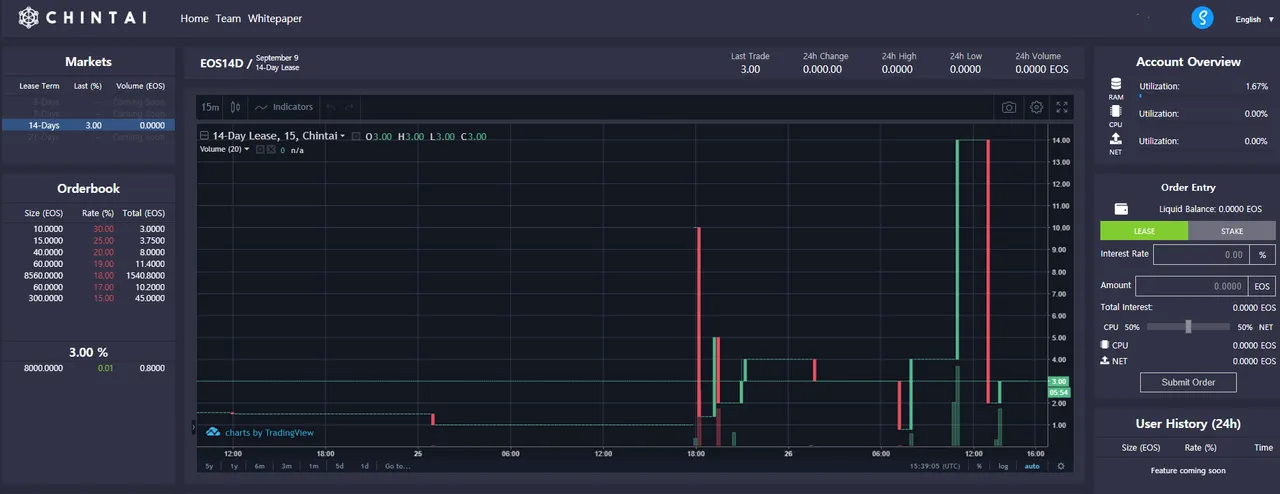This screenshot has width=1280, height=494.
Task: Open the Go to... date picker
Action: [x=396, y=466]
